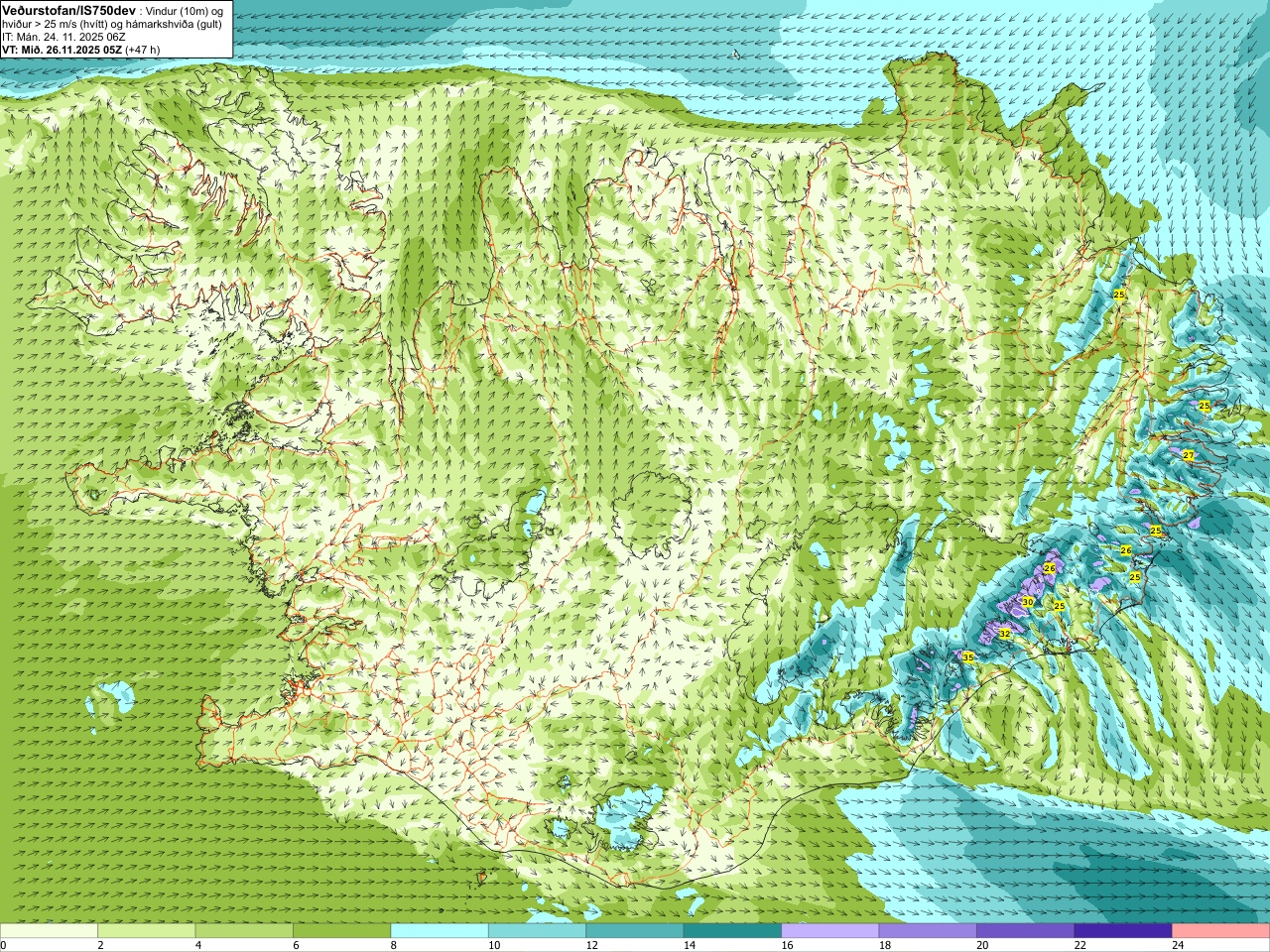
Task: Click the teal 12–14 m/s legend swatch
Action: coord(635,930)
